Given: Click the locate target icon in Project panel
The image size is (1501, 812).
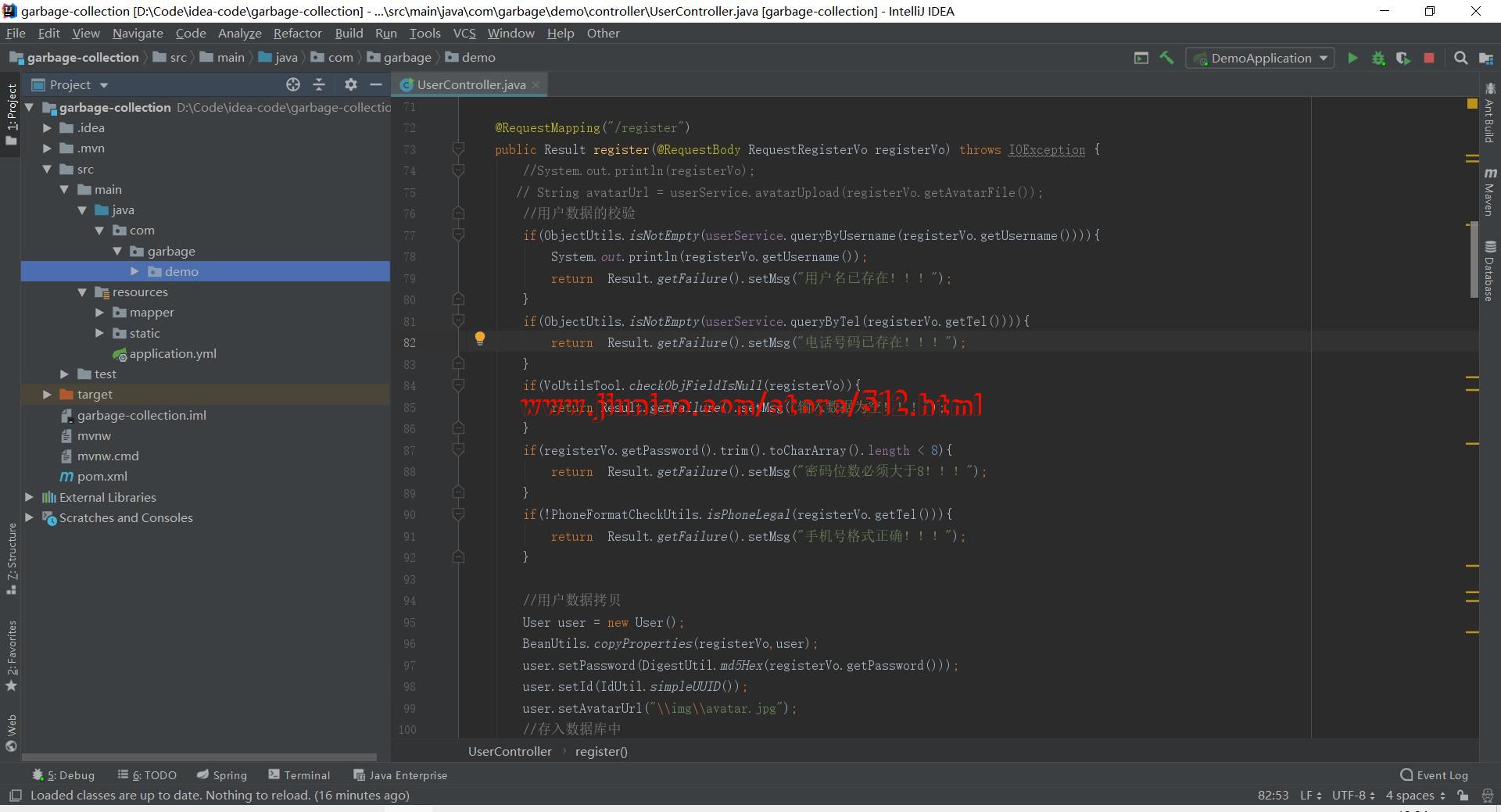Looking at the screenshot, I should point(292,84).
